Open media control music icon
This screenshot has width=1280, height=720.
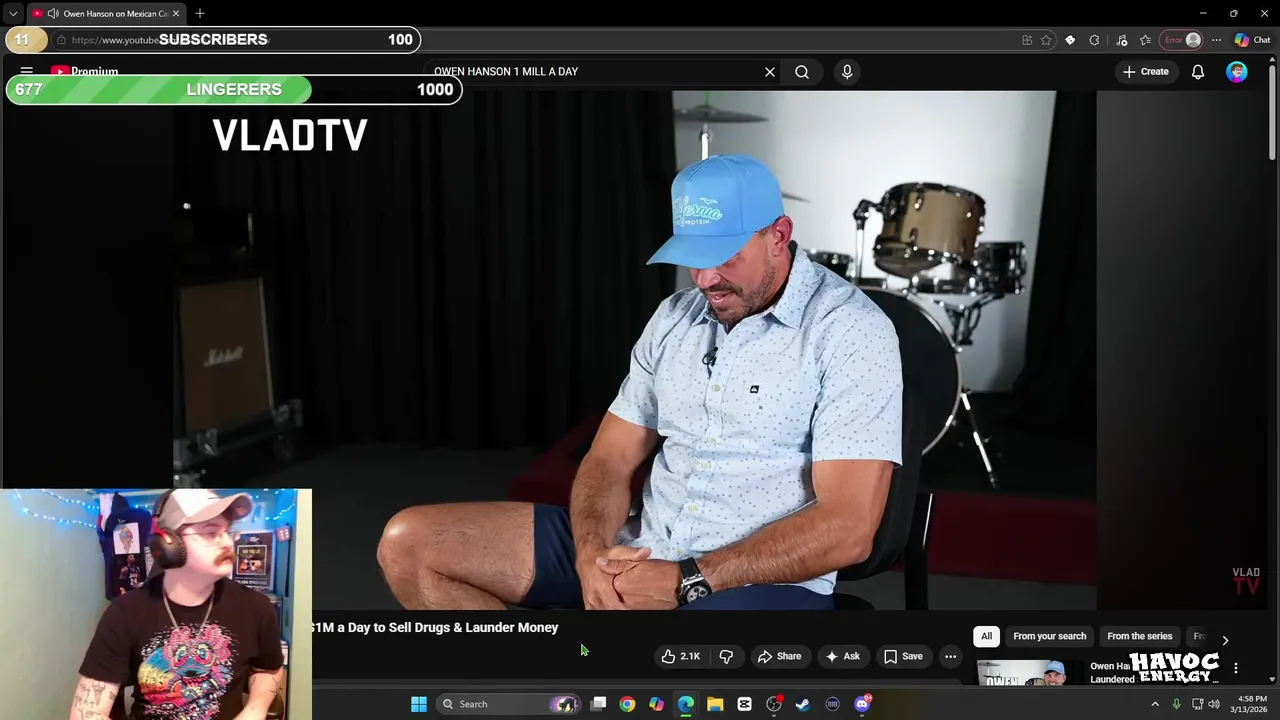point(1121,40)
